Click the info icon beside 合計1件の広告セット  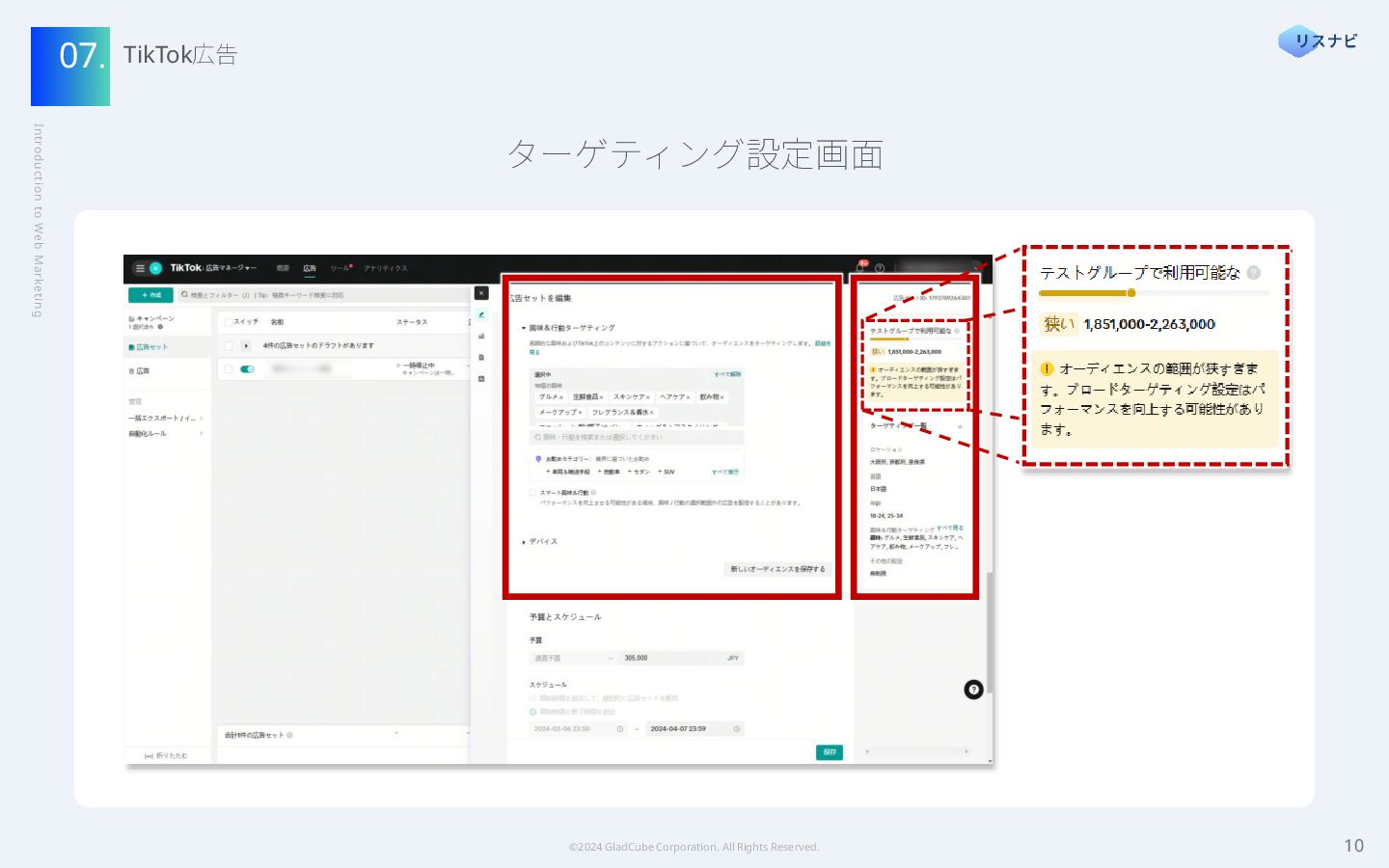point(289,735)
